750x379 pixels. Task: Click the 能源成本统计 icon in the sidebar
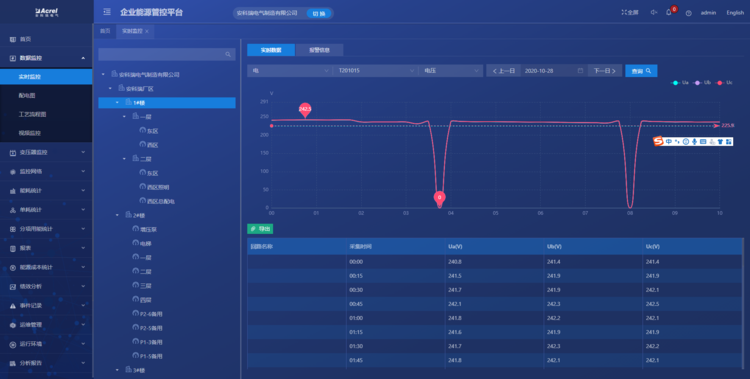(13, 268)
